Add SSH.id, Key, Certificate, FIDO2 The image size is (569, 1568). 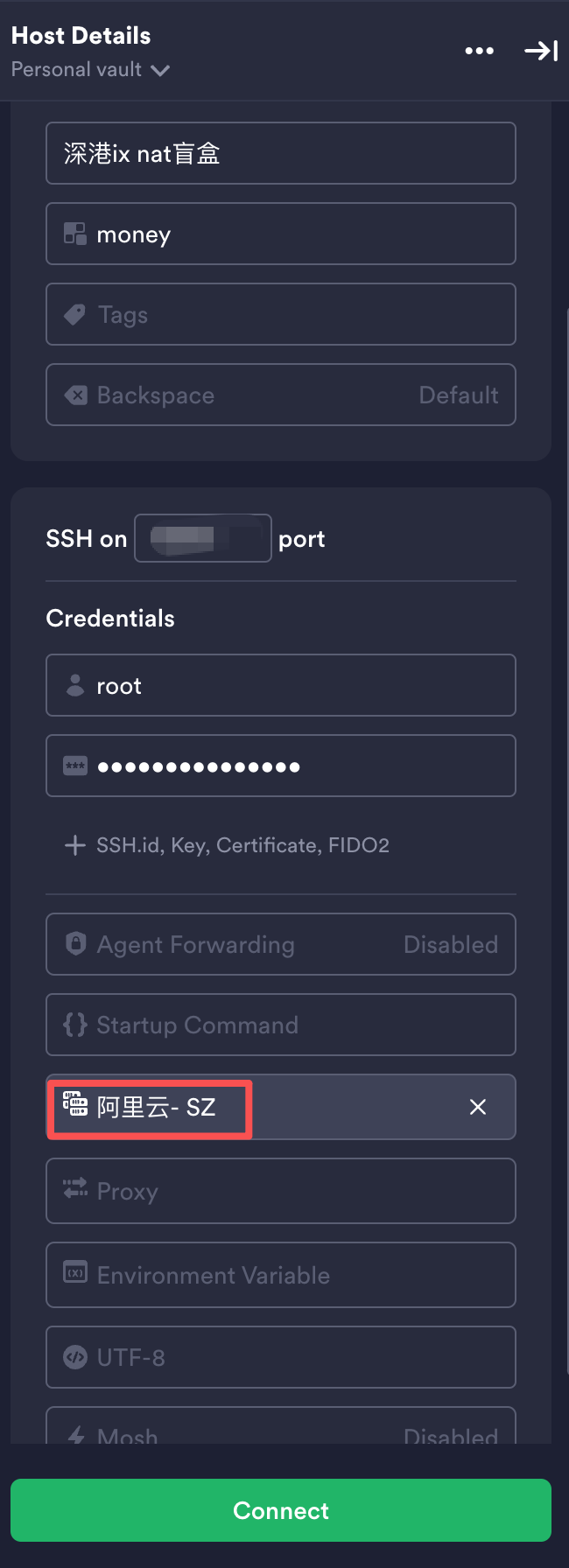coord(242,845)
